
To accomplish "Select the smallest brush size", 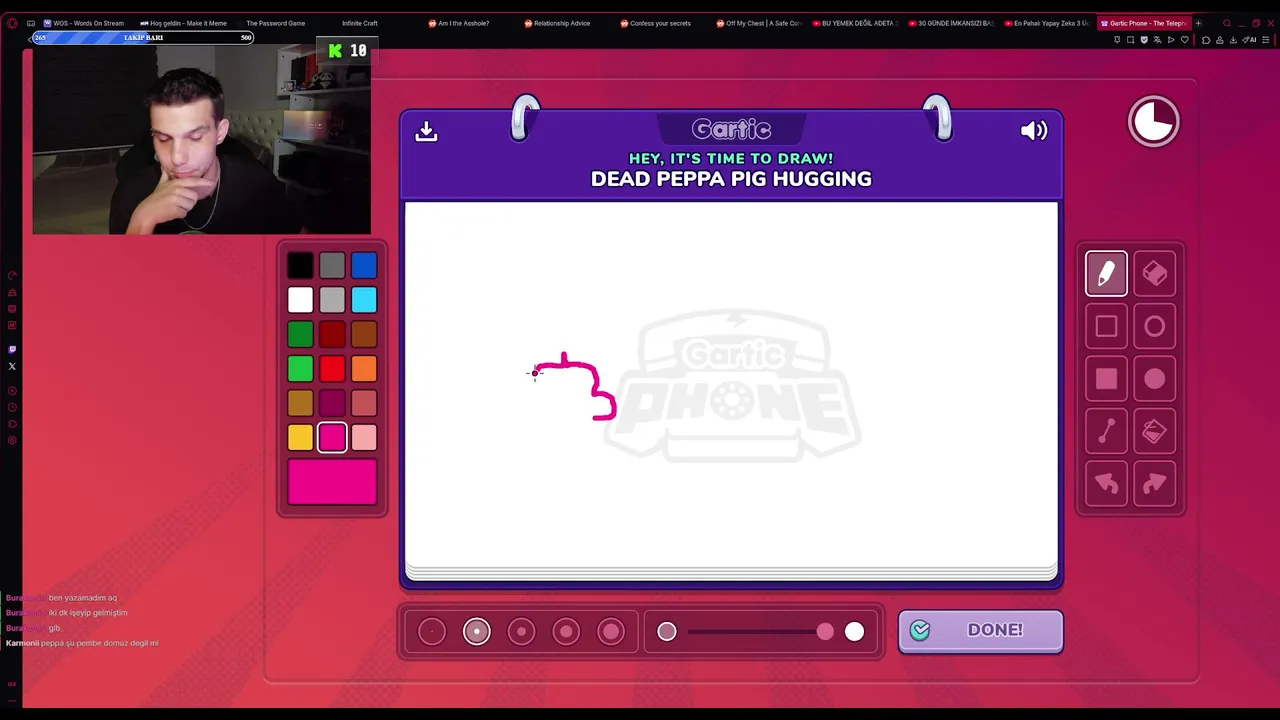I will [432, 631].
